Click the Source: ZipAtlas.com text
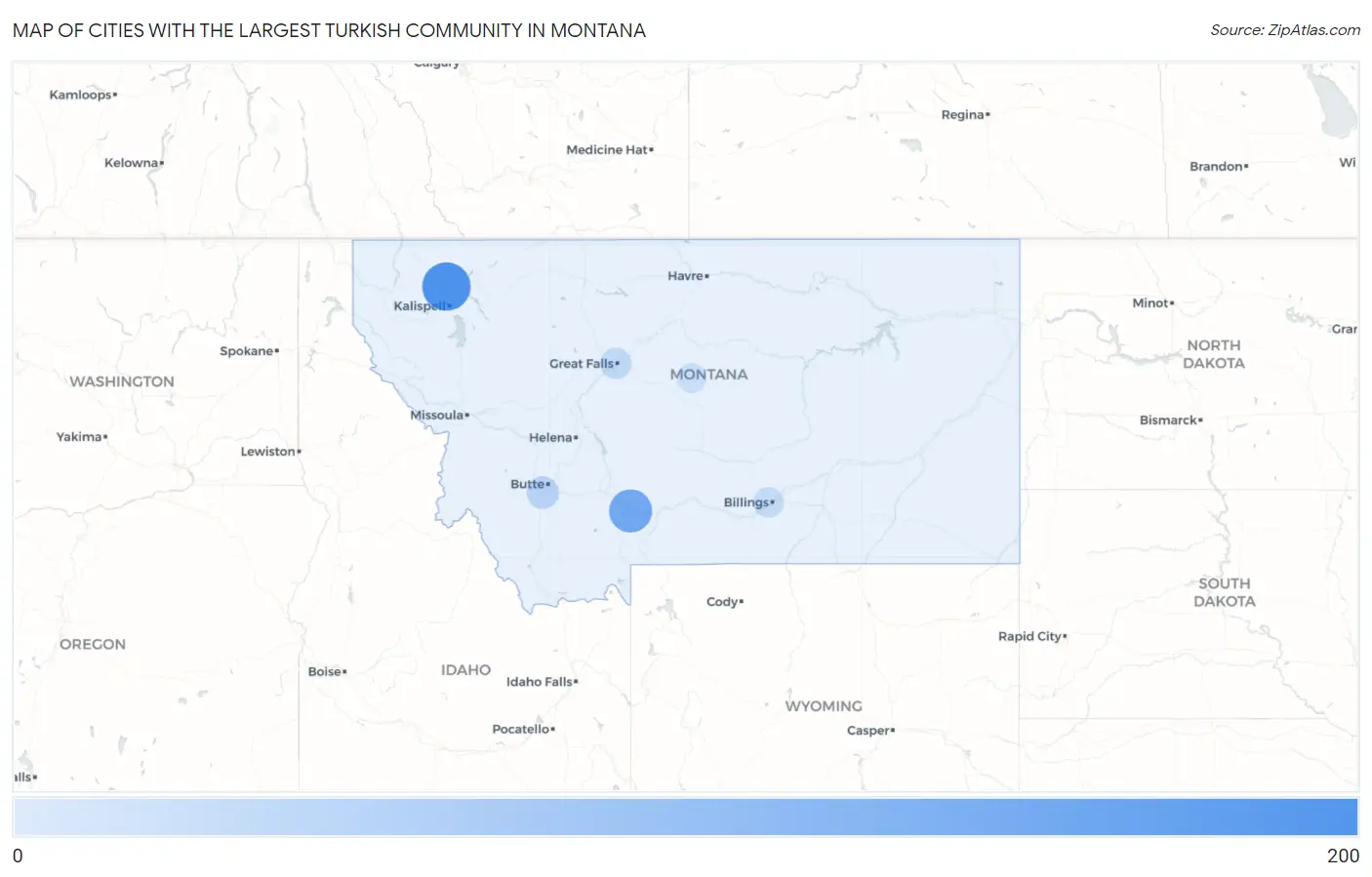 (x=1285, y=30)
